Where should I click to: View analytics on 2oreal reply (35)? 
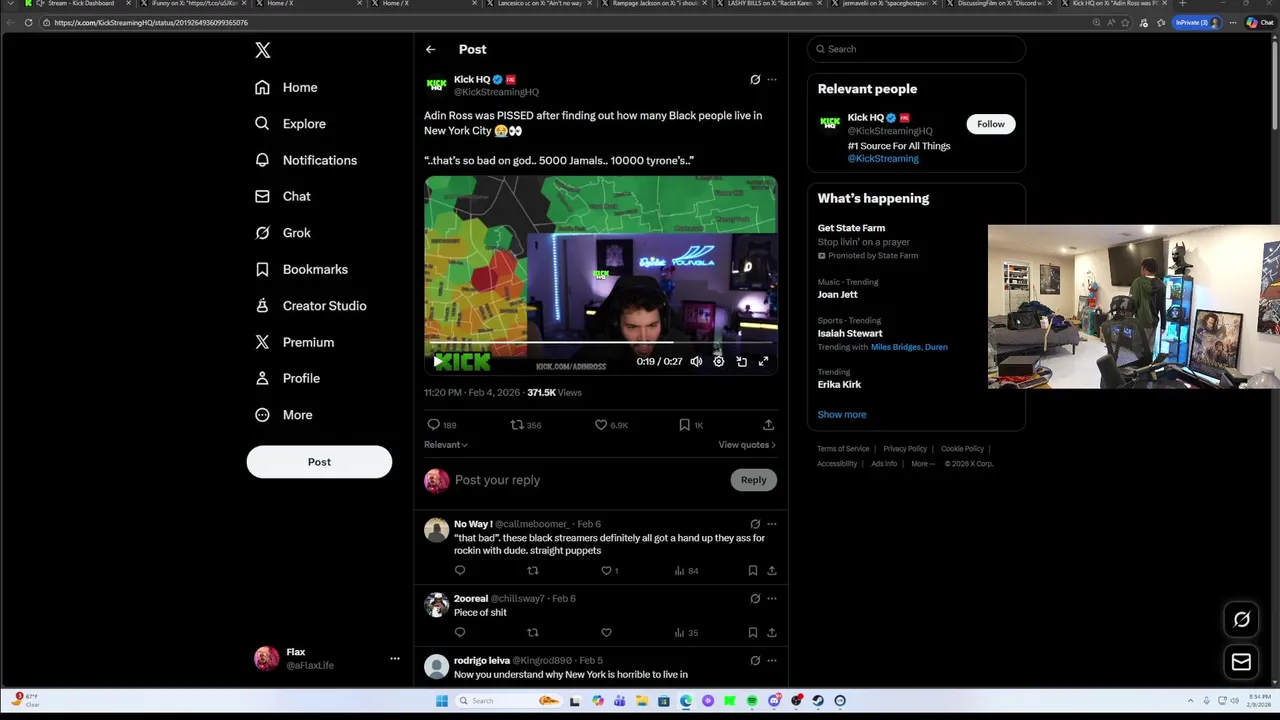pyautogui.click(x=686, y=633)
